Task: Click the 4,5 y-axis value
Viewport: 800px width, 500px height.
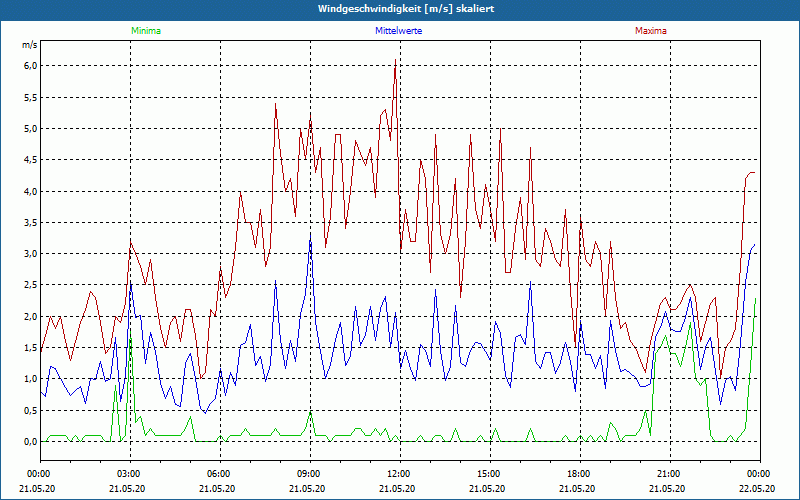Action: 29,160
